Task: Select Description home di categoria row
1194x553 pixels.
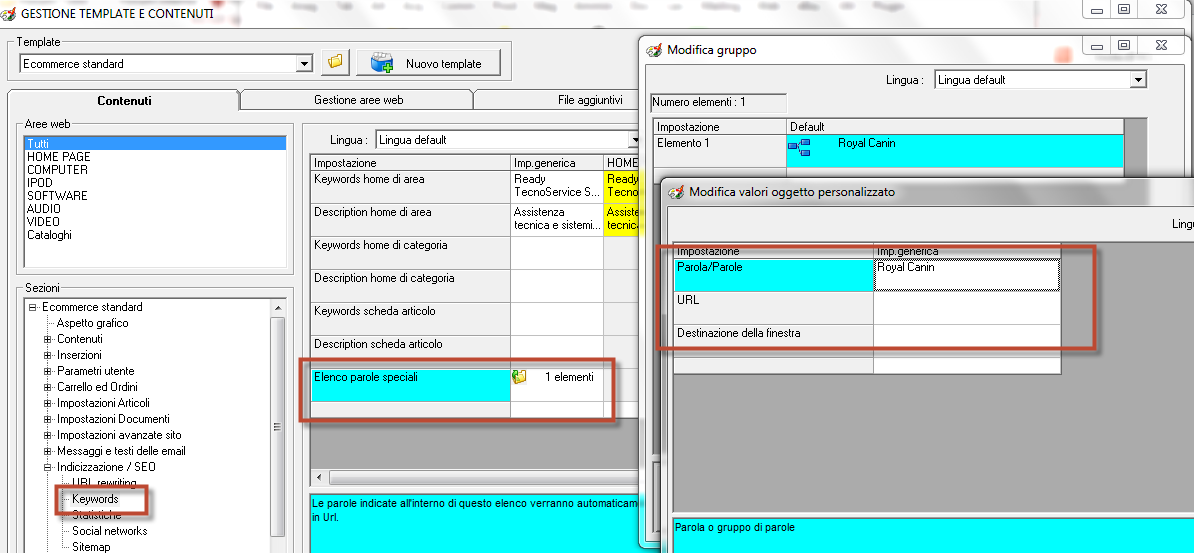Action: [x=410, y=285]
